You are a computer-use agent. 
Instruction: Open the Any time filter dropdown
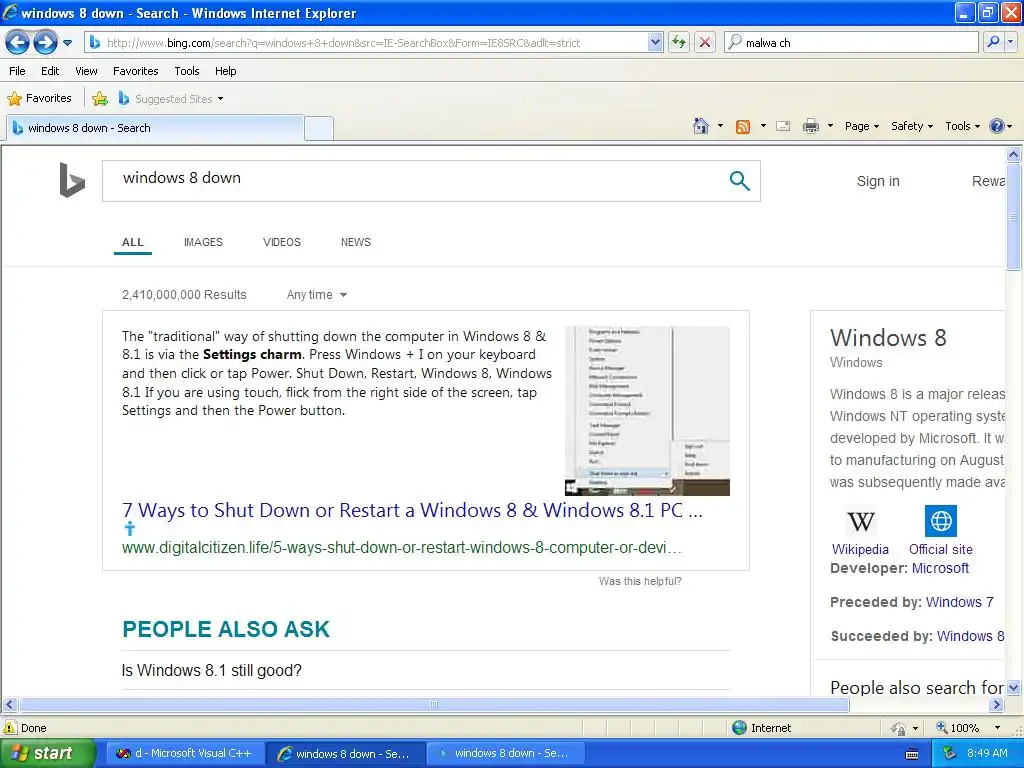pos(317,295)
